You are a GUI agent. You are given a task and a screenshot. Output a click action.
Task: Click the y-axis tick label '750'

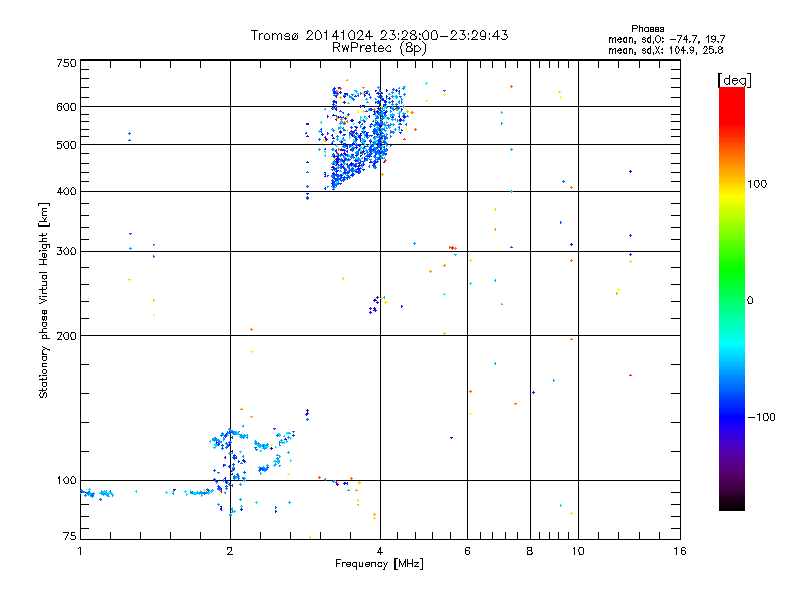coord(66,63)
